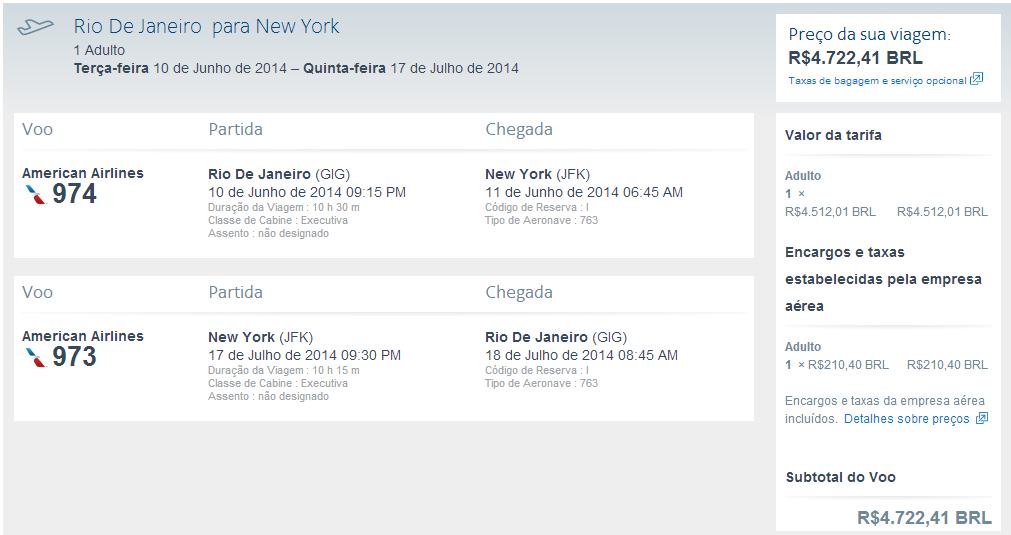Click the 17 de Julho 09:30 PM departure time
The image size is (1011, 535).
304,355
